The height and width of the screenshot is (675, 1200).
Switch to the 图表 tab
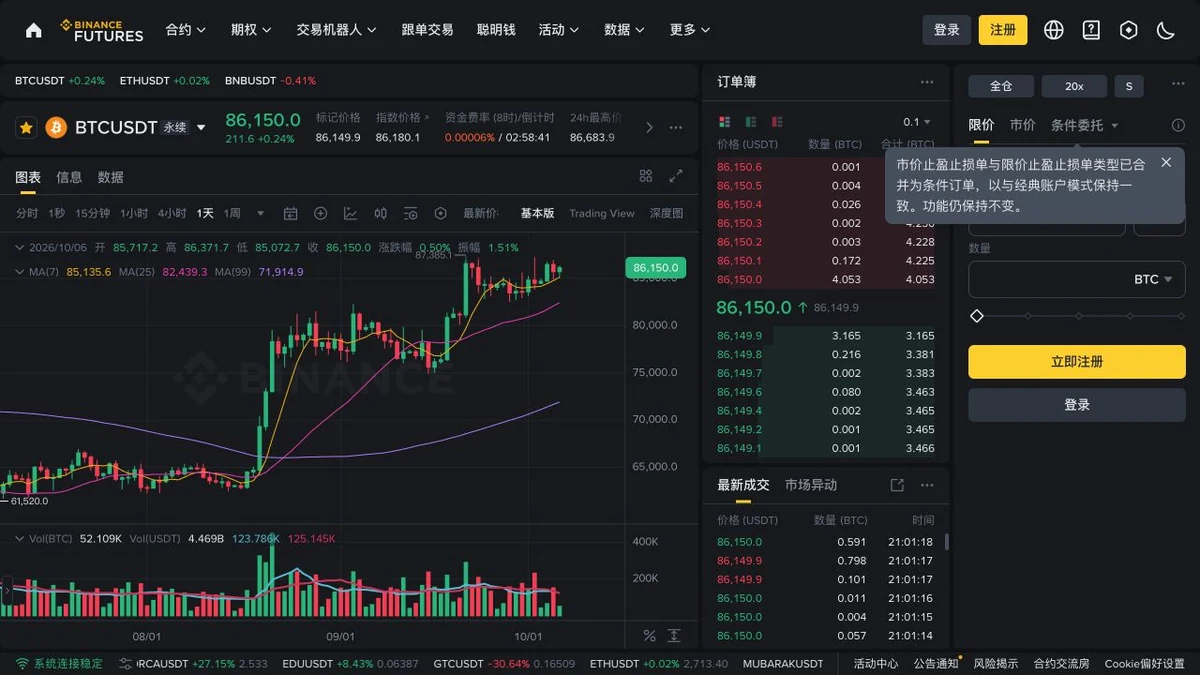[x=28, y=177]
